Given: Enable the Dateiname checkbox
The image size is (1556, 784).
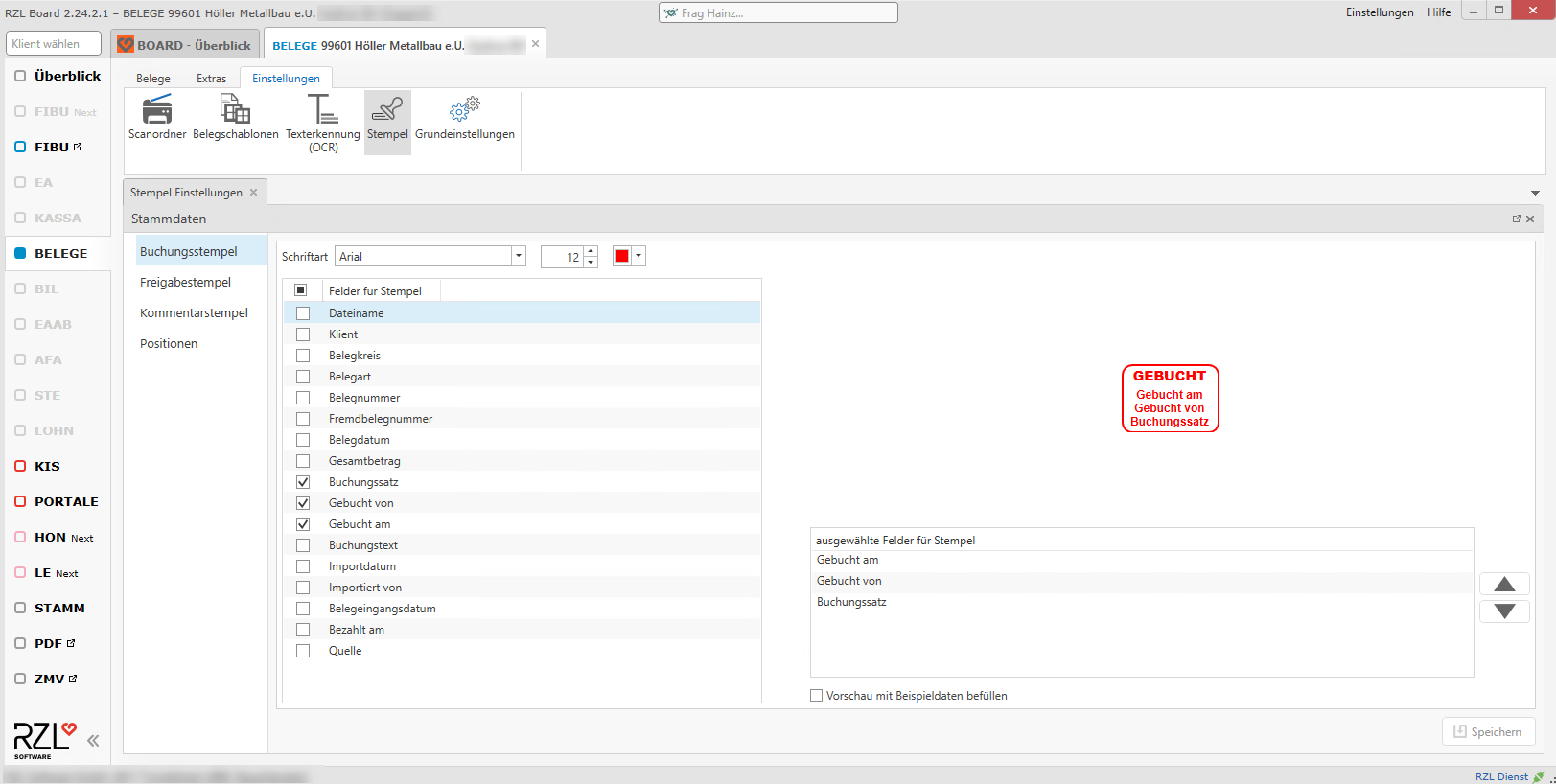Looking at the screenshot, I should click(x=303, y=313).
